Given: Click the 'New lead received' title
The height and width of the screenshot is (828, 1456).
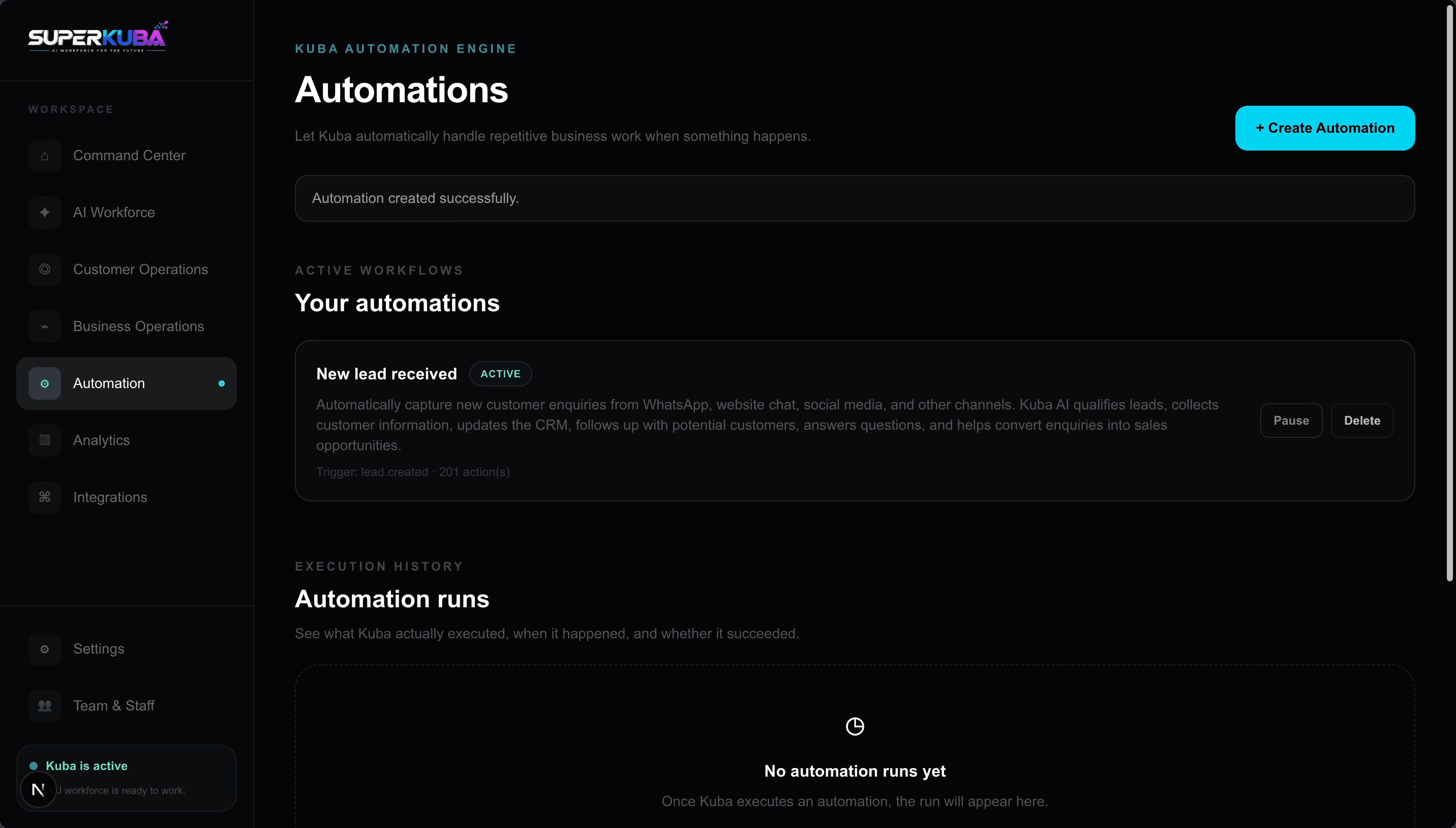Looking at the screenshot, I should point(386,374).
